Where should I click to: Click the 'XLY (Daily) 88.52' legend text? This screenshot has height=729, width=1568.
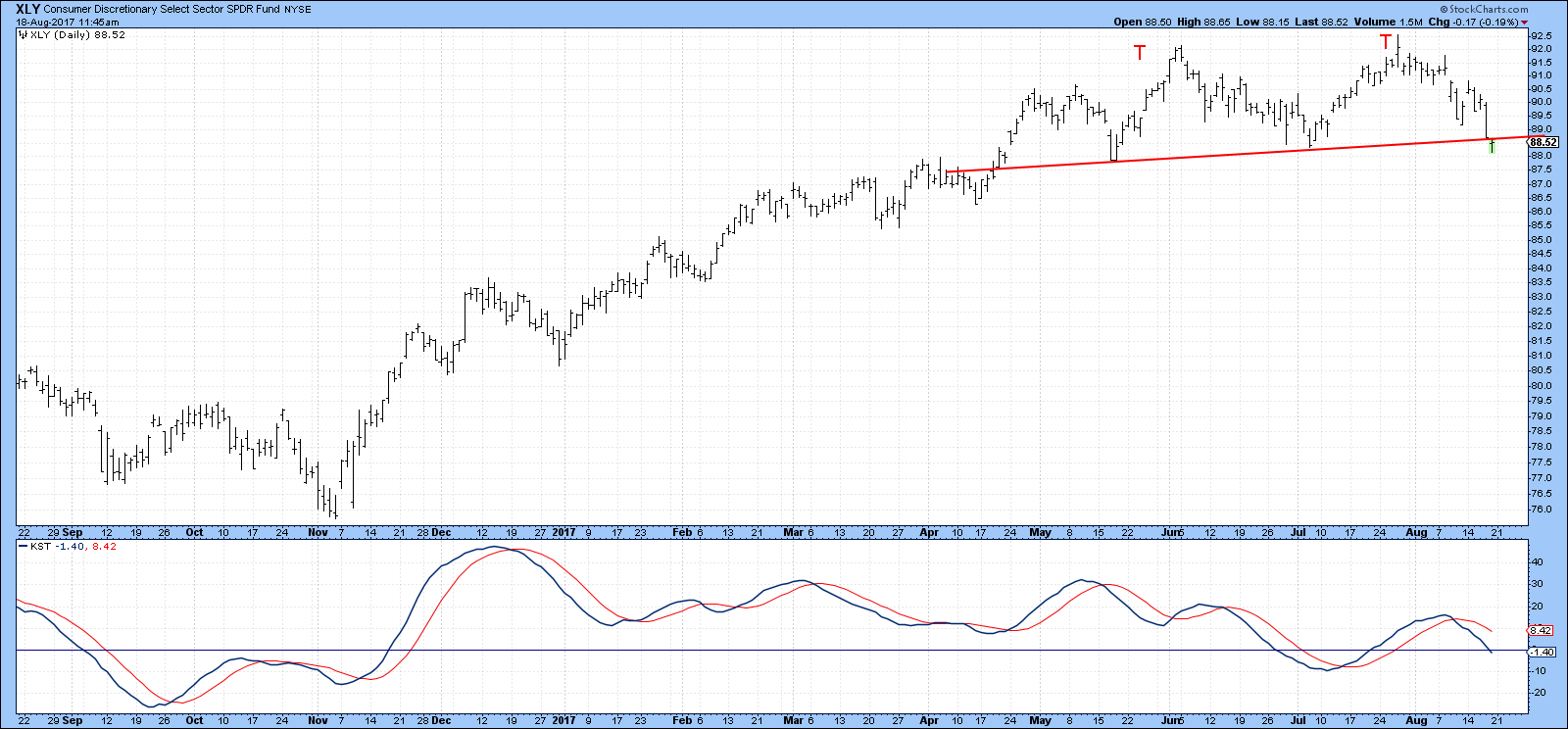[x=77, y=35]
